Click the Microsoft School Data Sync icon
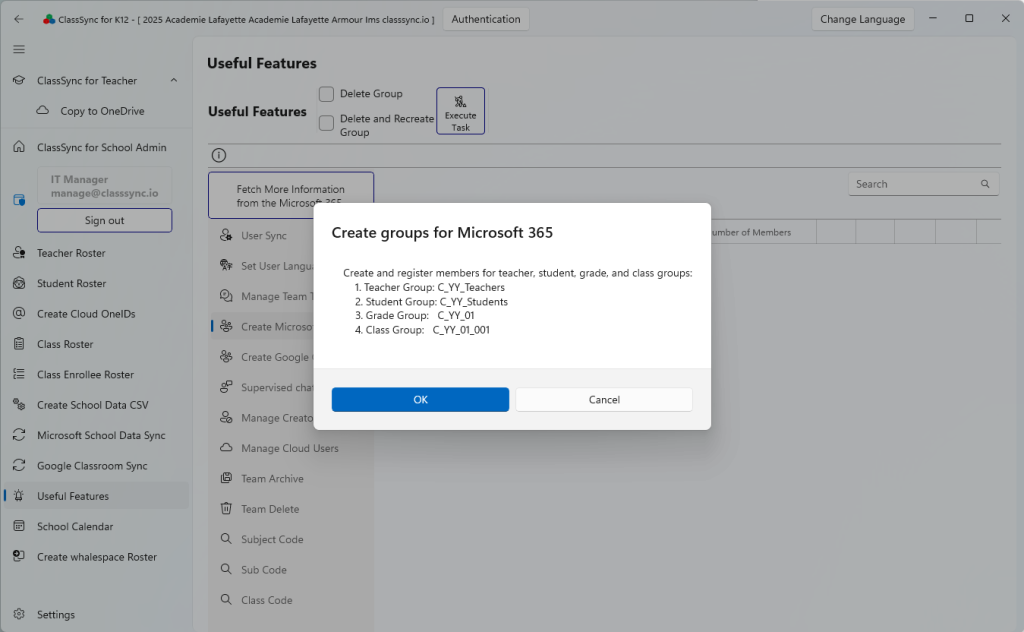 pyautogui.click(x=19, y=435)
